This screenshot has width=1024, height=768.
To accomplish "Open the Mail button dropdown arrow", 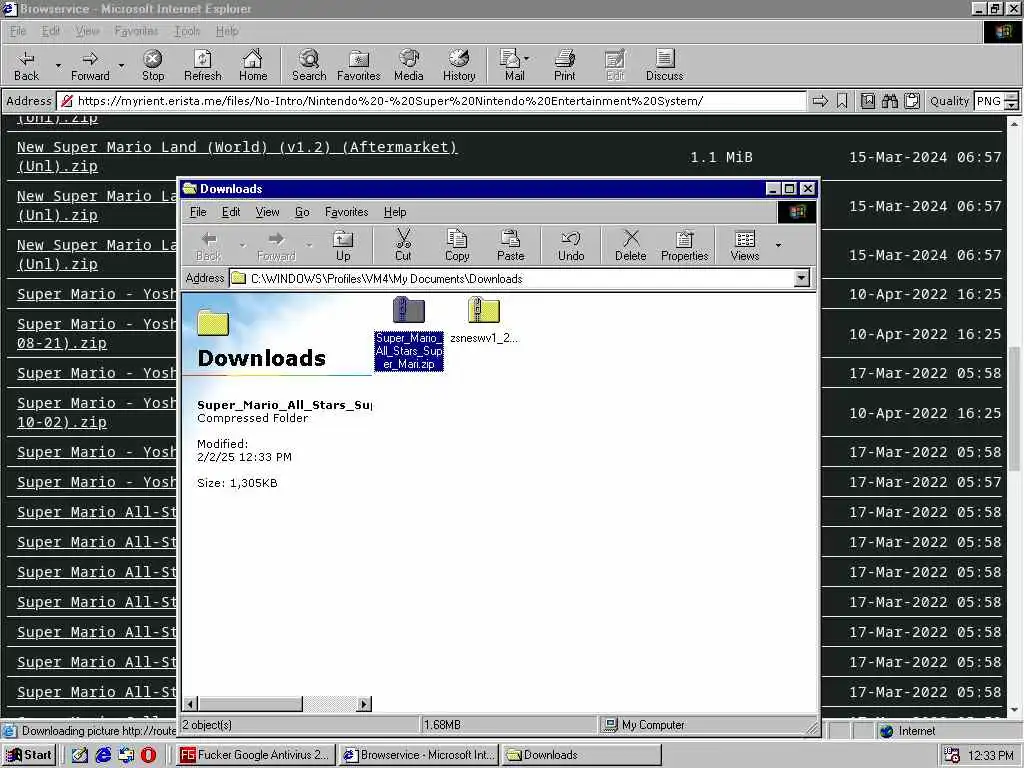I will click(527, 59).
